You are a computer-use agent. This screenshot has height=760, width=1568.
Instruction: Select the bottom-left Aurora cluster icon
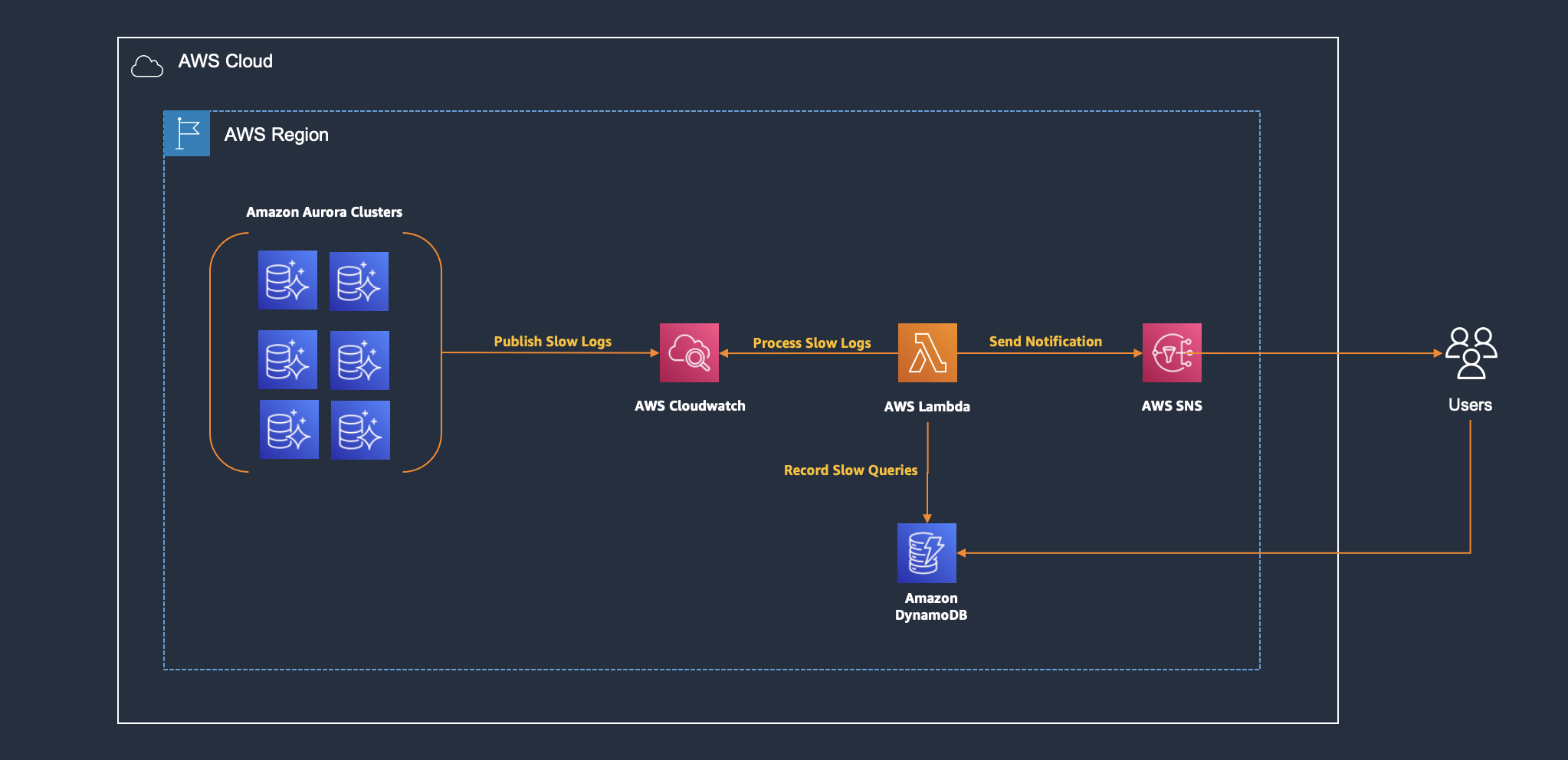[x=289, y=430]
